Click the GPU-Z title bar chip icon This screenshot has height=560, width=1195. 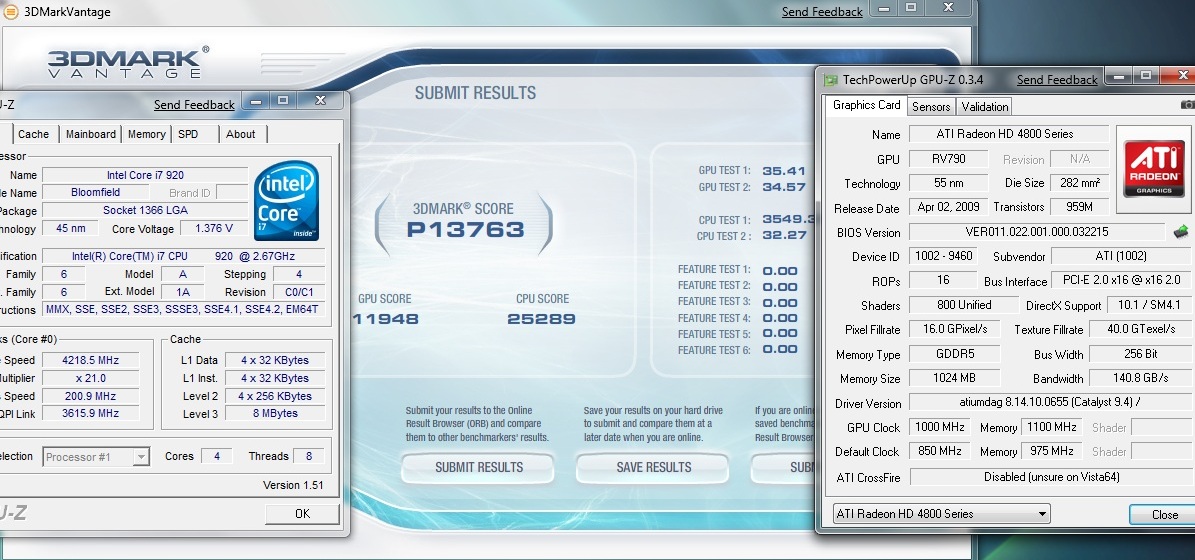coord(830,80)
